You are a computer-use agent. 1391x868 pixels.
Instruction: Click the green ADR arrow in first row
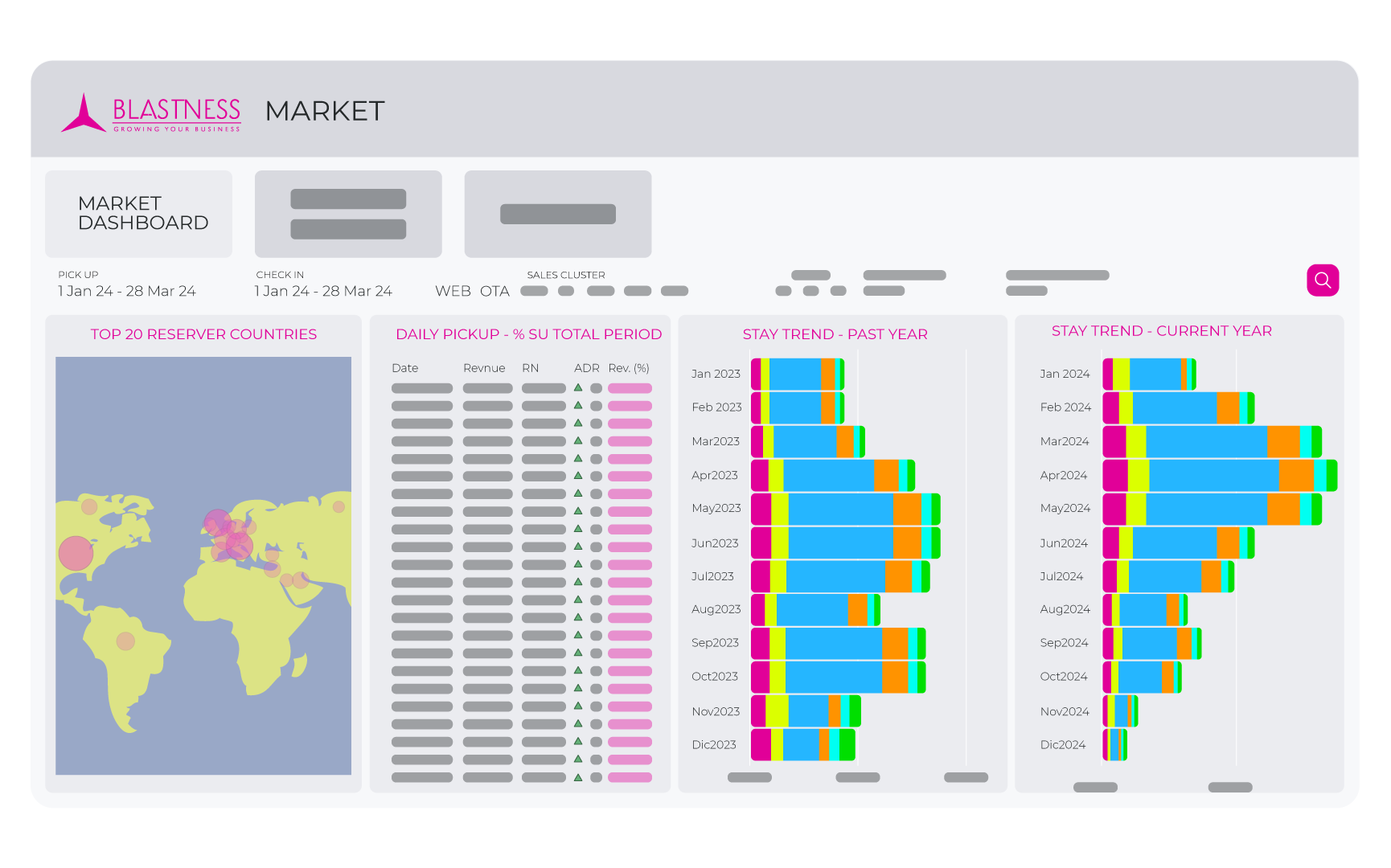pyautogui.click(x=577, y=387)
